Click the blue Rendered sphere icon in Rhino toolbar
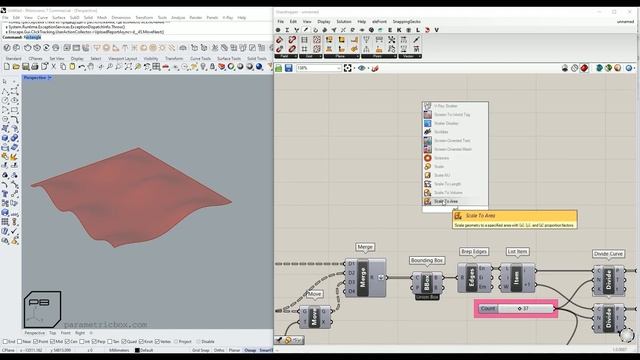Viewport: 640px width, 360px height. 259,67
